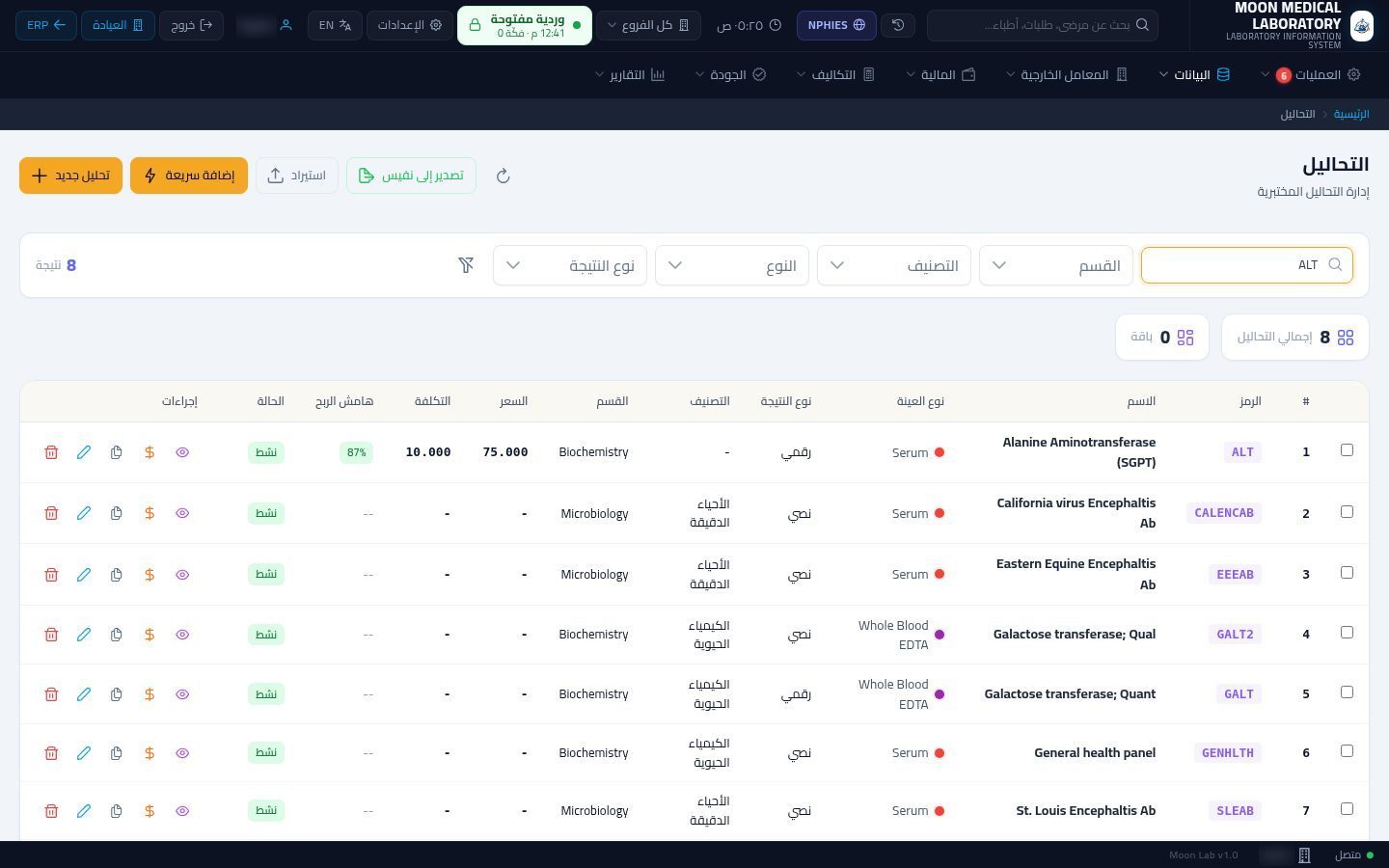Edit the GENHLTH row with pencil icon
The image size is (1389, 868).
84,753
